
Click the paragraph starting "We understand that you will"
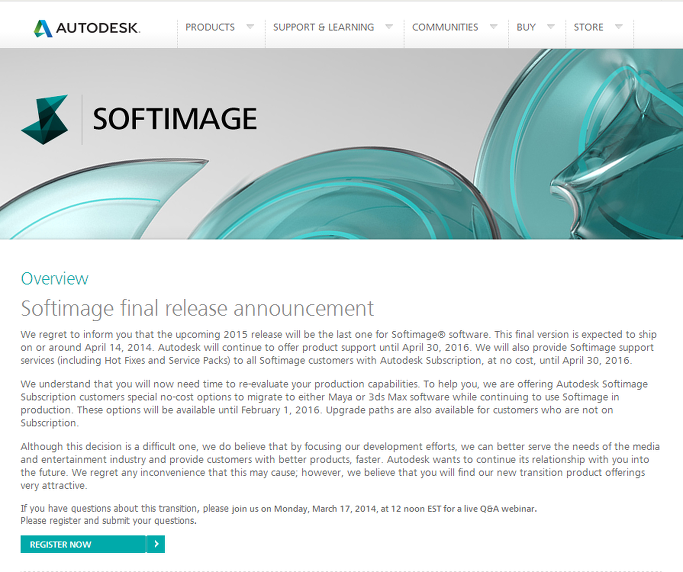tap(334, 403)
